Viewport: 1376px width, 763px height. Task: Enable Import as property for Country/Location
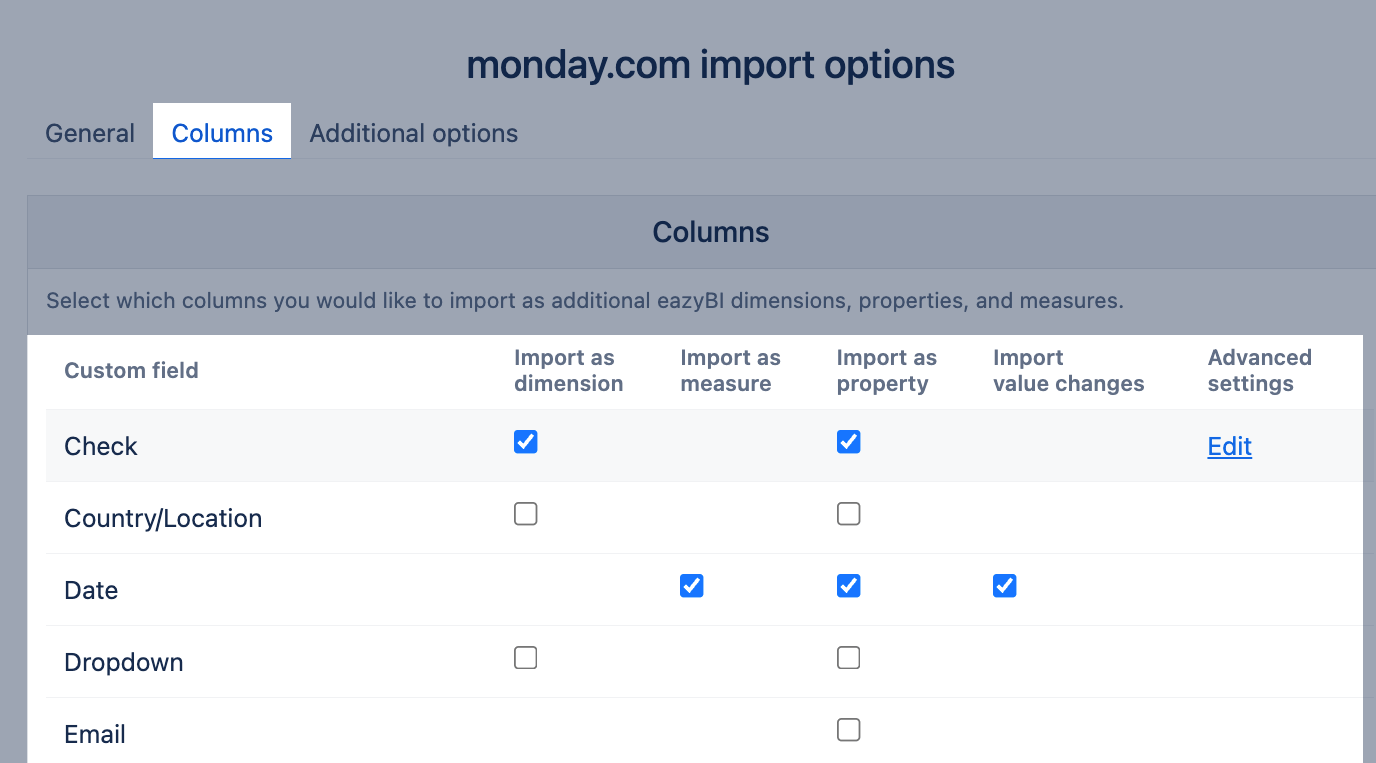tap(849, 514)
